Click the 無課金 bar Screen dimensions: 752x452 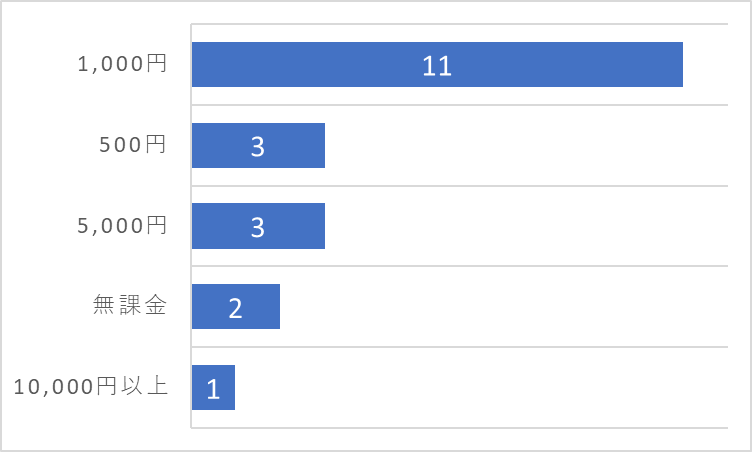pyautogui.click(x=235, y=307)
